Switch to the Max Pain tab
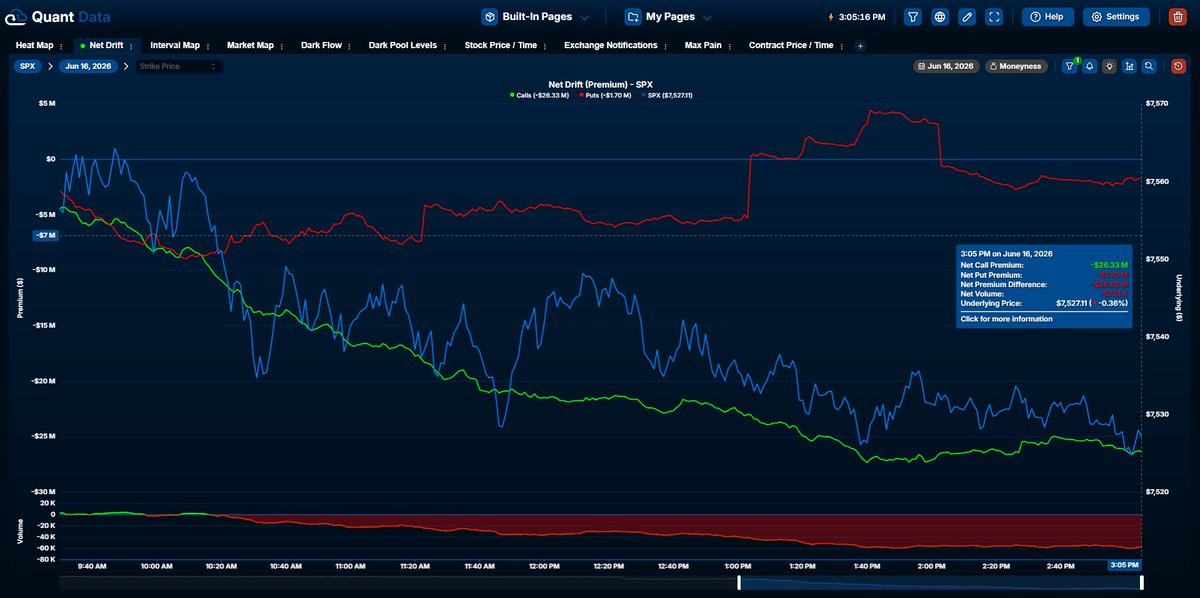The image size is (1200, 598). 703,45
